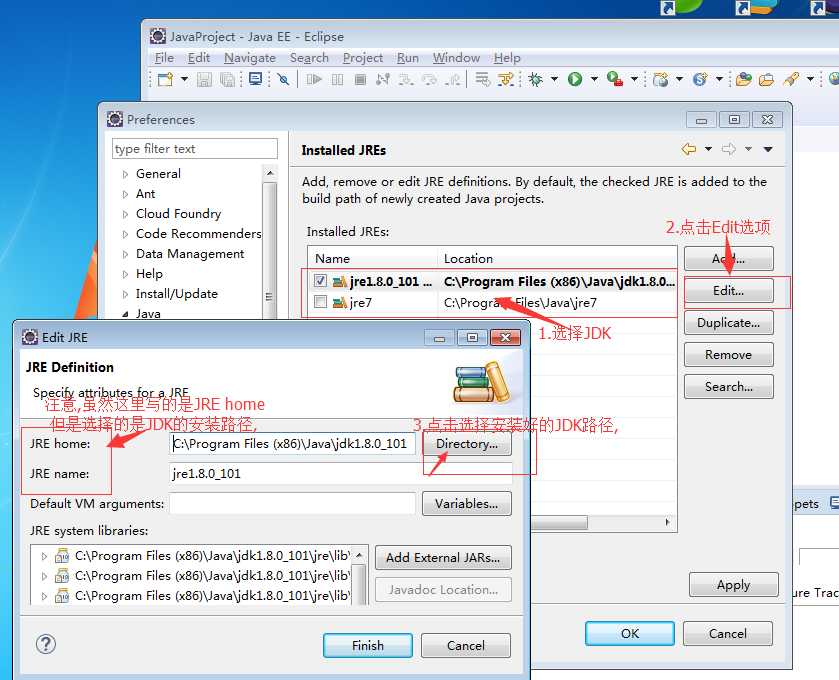
Task: Click the console monitor icon in toolbar
Action: coord(255,79)
